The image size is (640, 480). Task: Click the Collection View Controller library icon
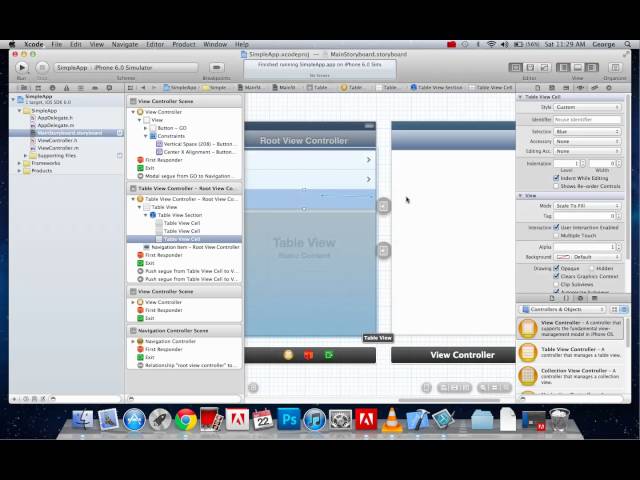pos(528,376)
